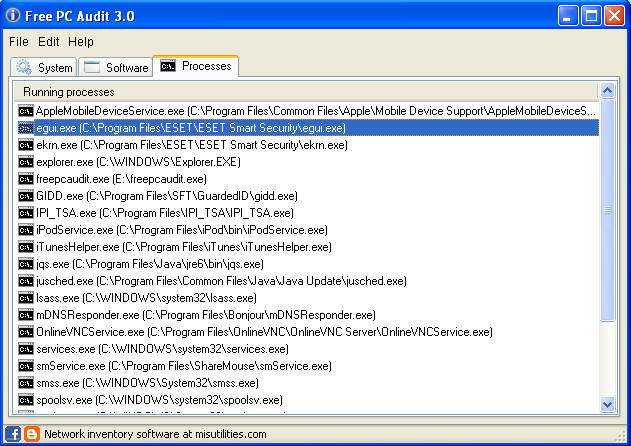Viewport: 631px width, 446px height.
Task: Click the icon beside AppleMobileDeviceService.exe
Action: pos(26,111)
